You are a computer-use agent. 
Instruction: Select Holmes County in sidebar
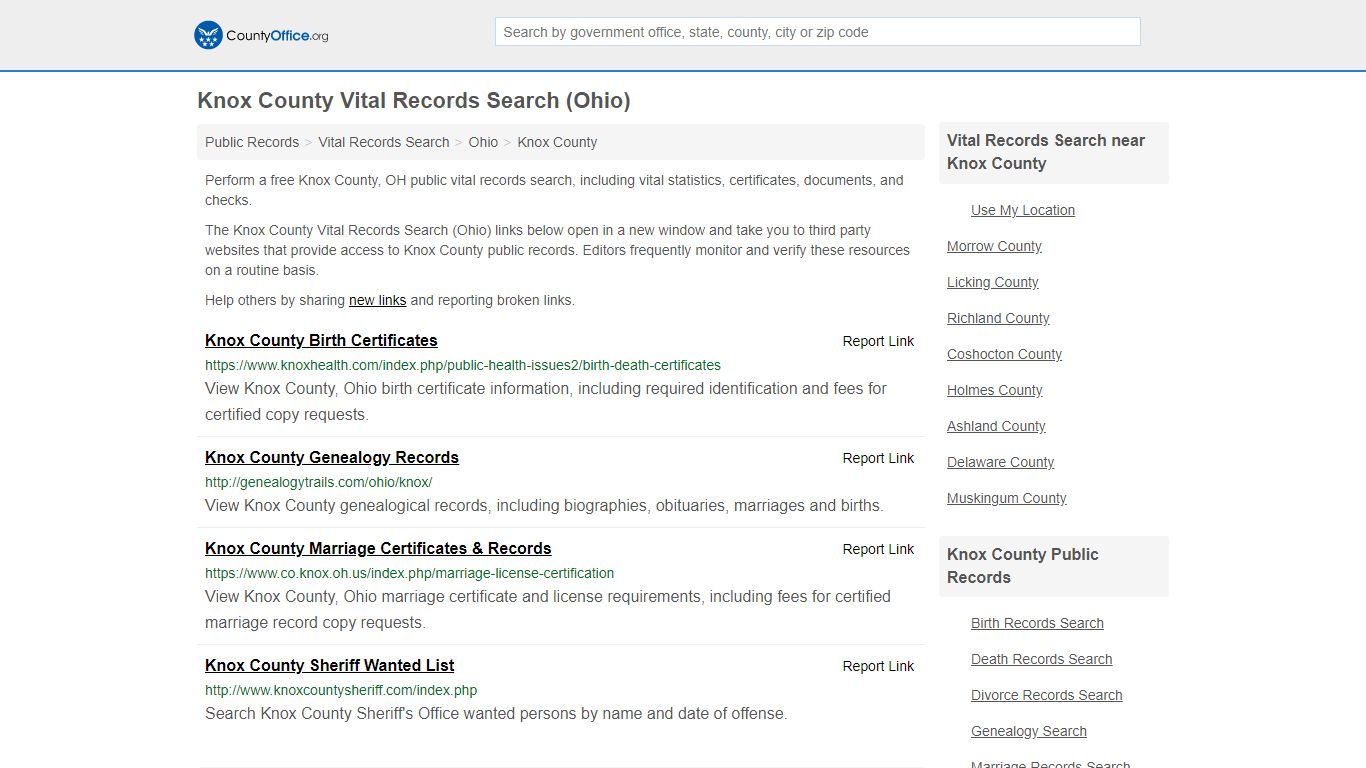click(x=995, y=390)
